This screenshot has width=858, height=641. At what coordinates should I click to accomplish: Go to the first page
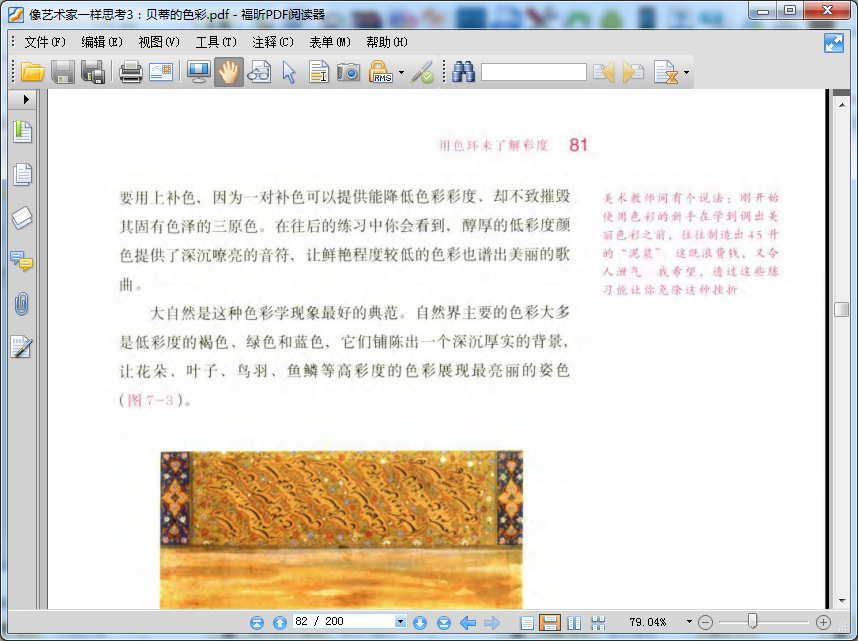(257, 622)
